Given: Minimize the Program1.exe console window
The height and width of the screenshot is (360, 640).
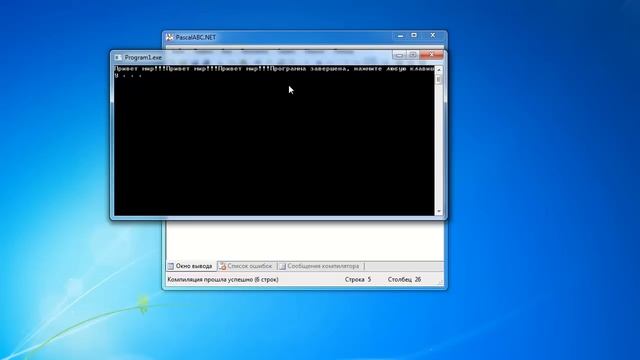Looking at the screenshot, I should 399,55.
